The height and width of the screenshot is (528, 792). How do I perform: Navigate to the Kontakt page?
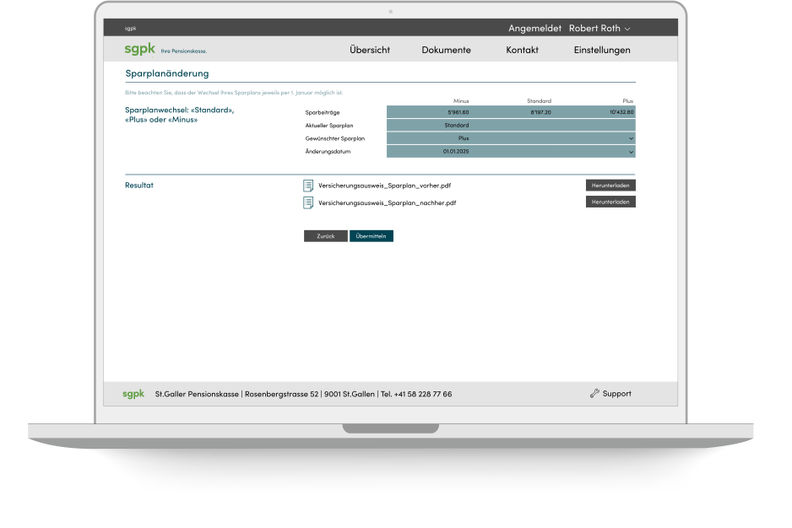522,50
